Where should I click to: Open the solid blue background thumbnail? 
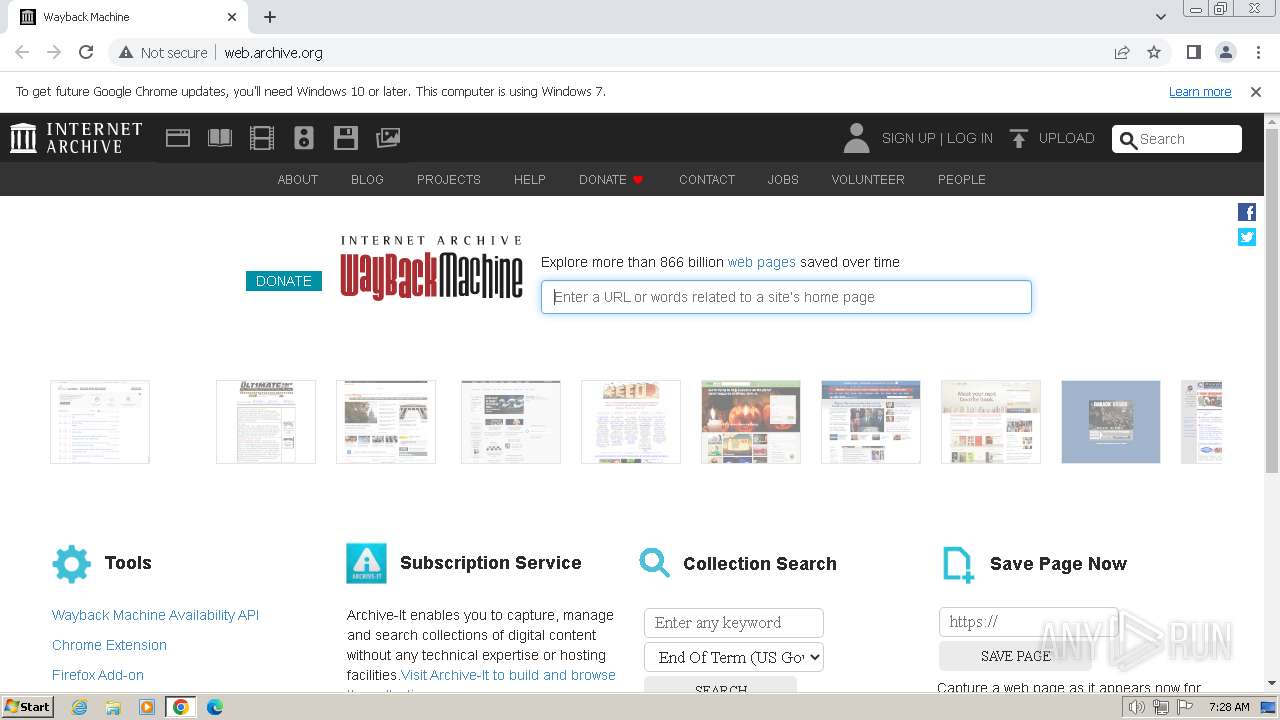point(1111,421)
